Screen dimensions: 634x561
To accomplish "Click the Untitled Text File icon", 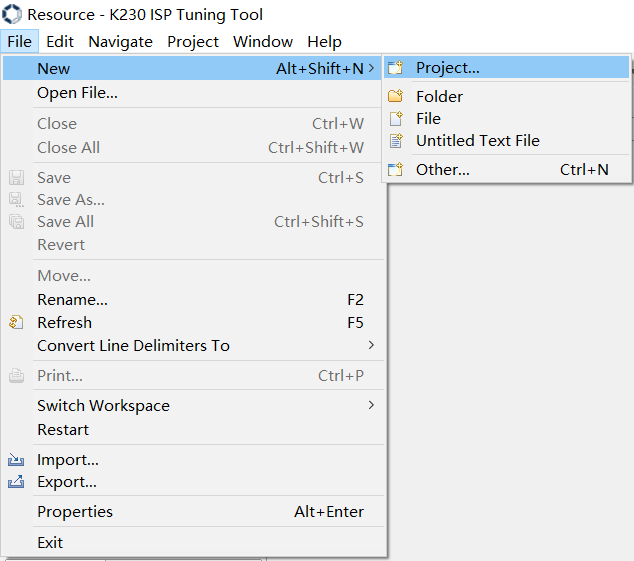I will pos(396,141).
